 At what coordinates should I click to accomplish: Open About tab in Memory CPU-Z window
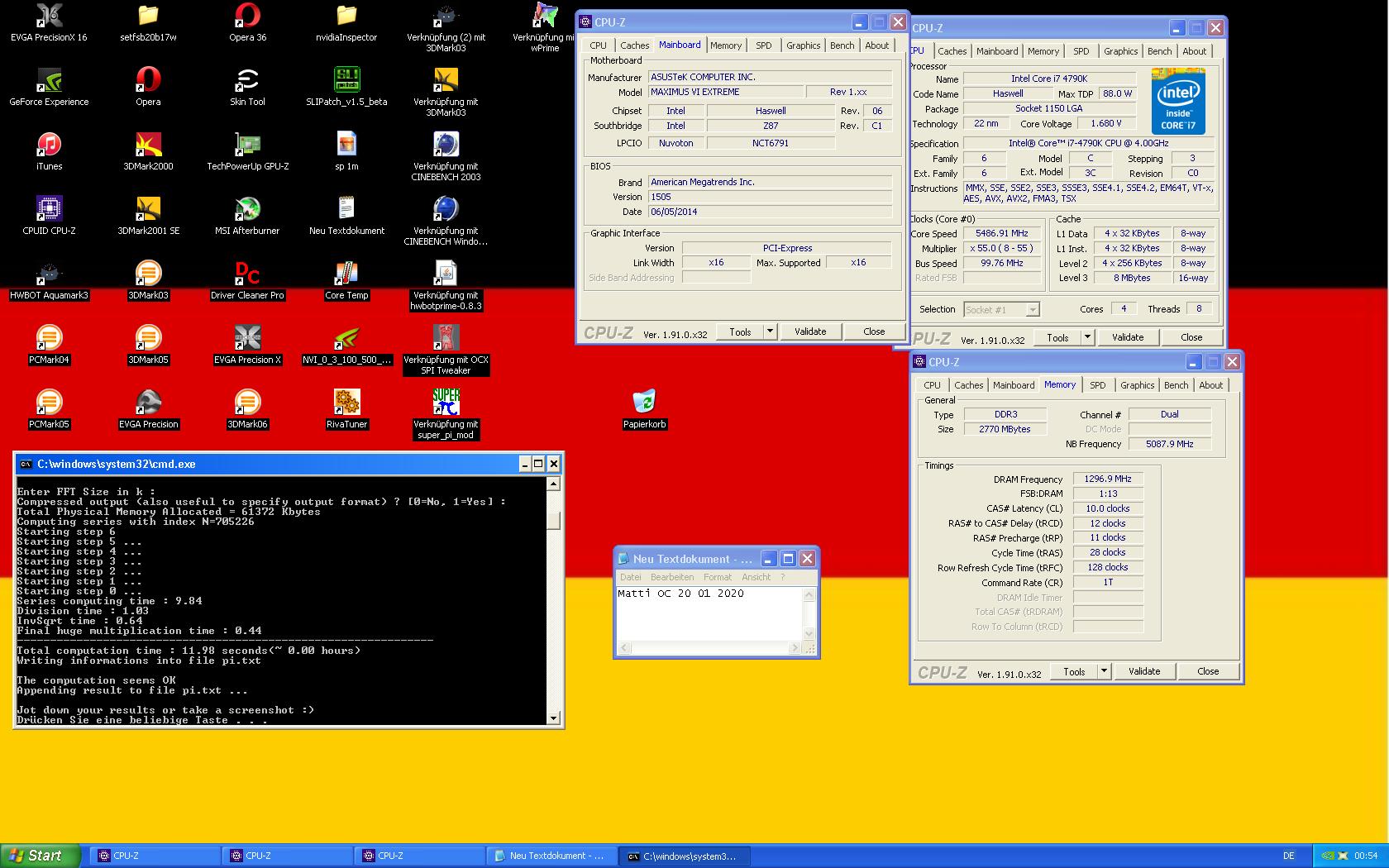[x=1210, y=385]
